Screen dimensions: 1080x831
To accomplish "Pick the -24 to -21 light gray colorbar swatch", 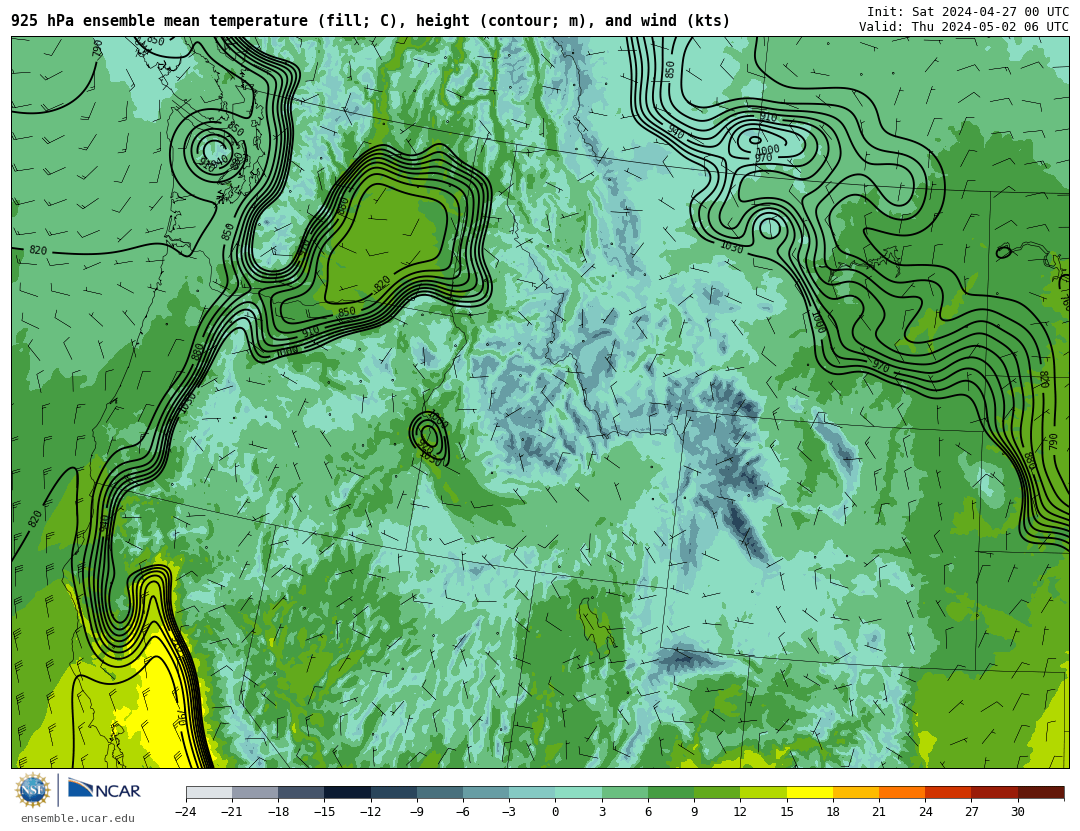I will click(x=209, y=792).
